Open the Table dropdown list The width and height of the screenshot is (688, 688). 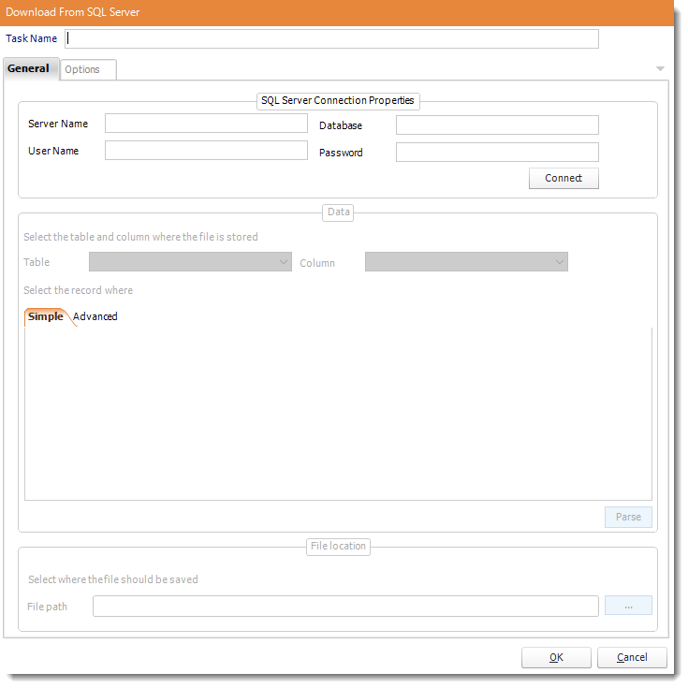[190, 262]
